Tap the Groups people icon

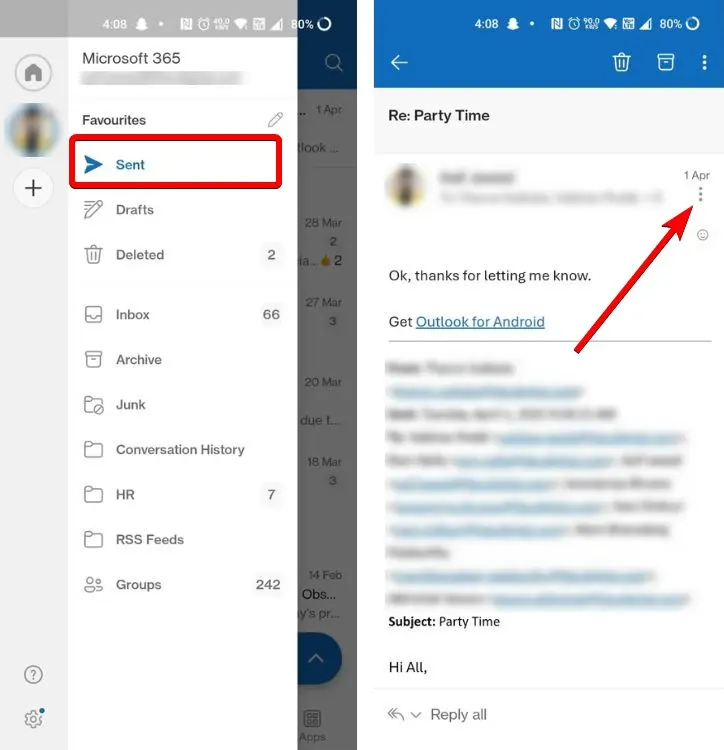93,585
